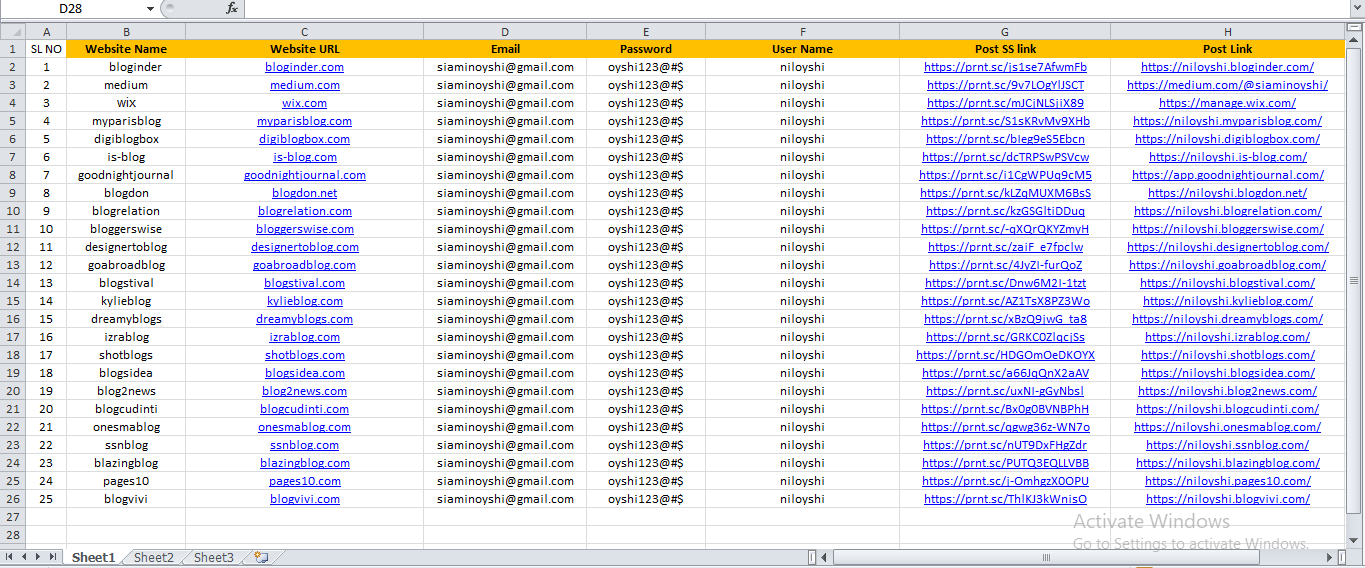Screen dimensions: 1365x568
Task: Select the Sheet1 tab
Action: pyautogui.click(x=93, y=557)
